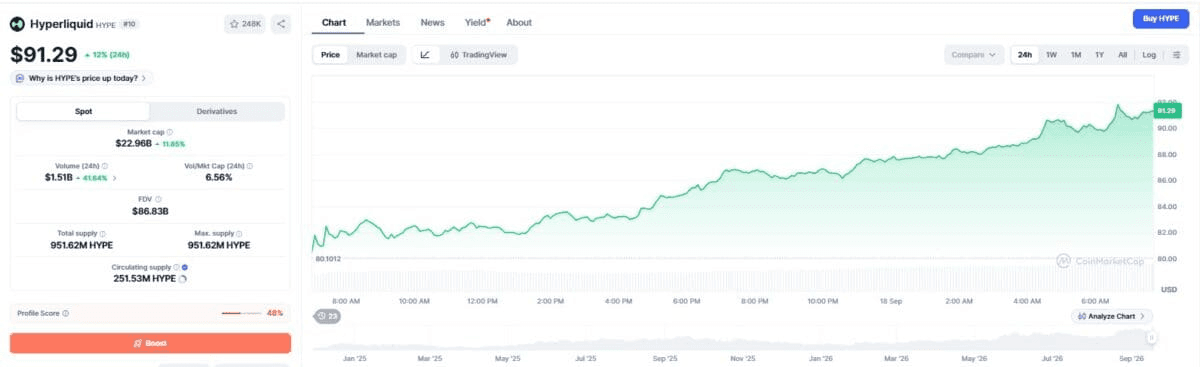Switch to line chart style icon
1200x367 pixels.
(x=425, y=55)
